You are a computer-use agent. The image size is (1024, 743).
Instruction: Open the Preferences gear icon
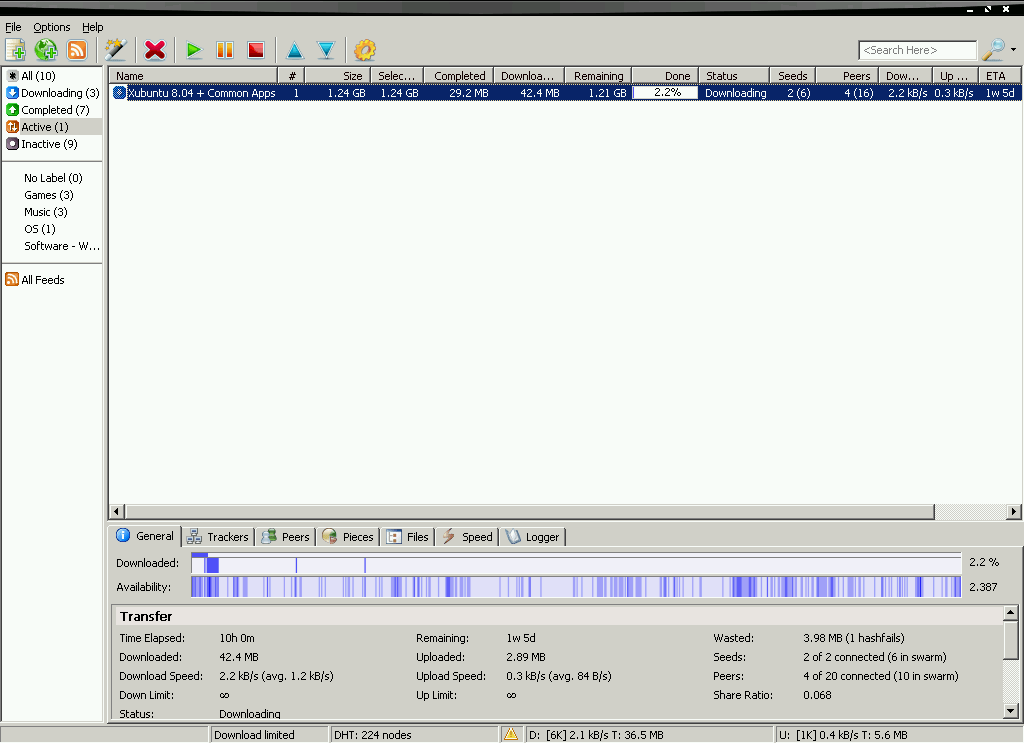pyautogui.click(x=364, y=50)
